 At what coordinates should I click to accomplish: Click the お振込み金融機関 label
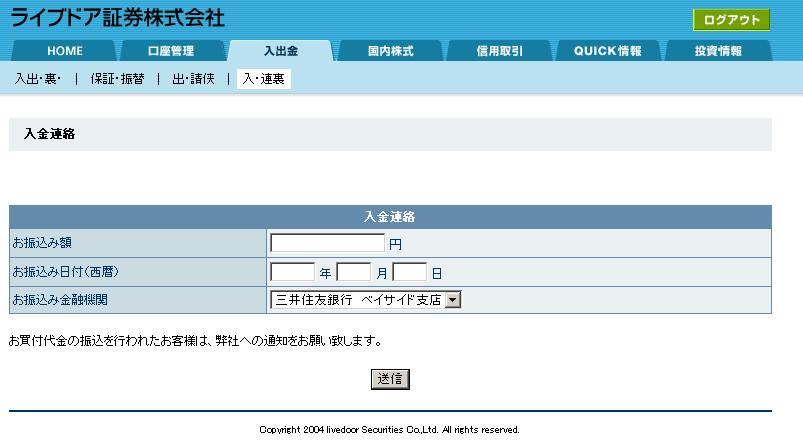[60, 300]
